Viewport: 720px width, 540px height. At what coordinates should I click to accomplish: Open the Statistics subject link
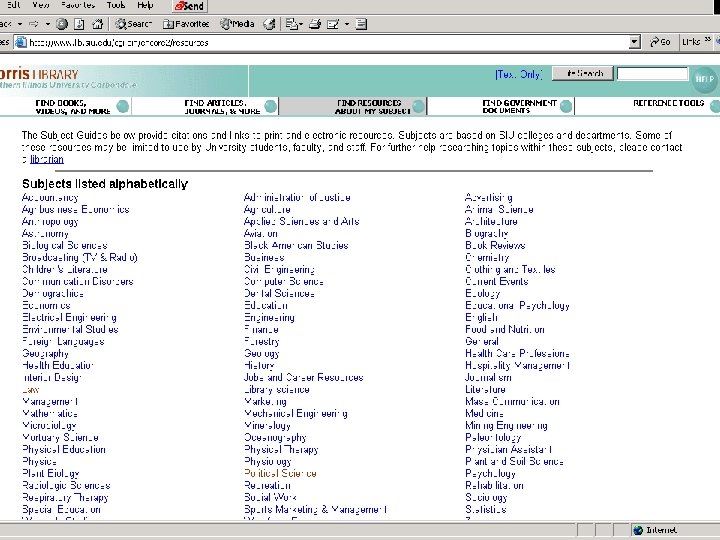click(486, 509)
